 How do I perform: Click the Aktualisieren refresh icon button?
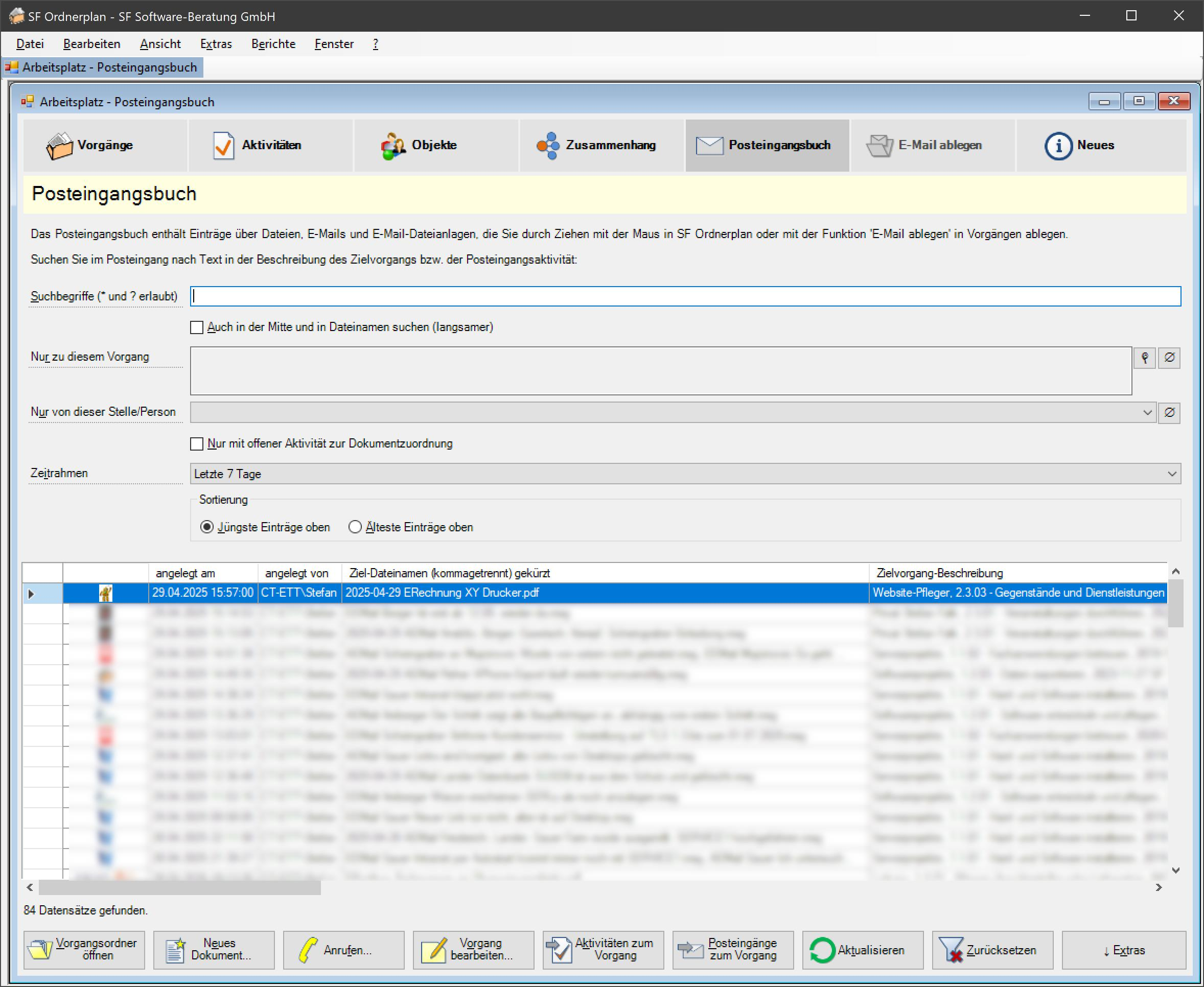pos(862,950)
